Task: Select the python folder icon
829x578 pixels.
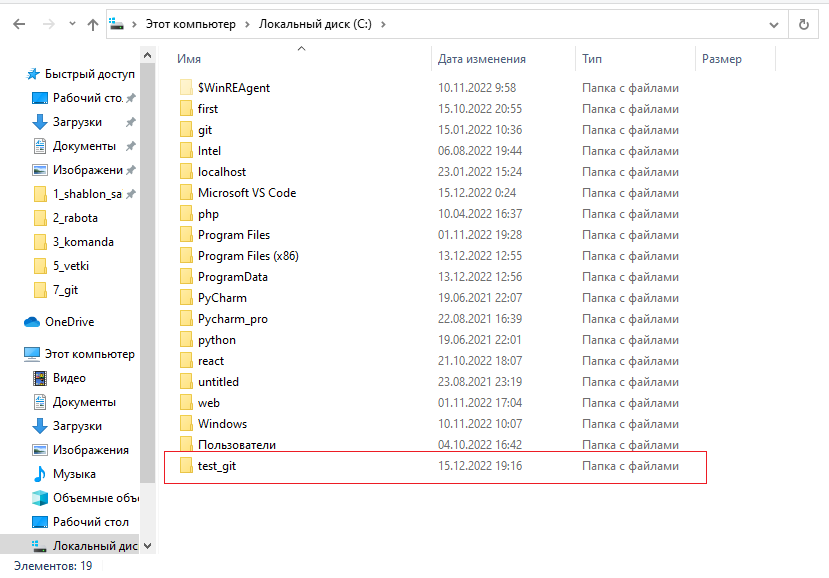Action: coord(186,340)
